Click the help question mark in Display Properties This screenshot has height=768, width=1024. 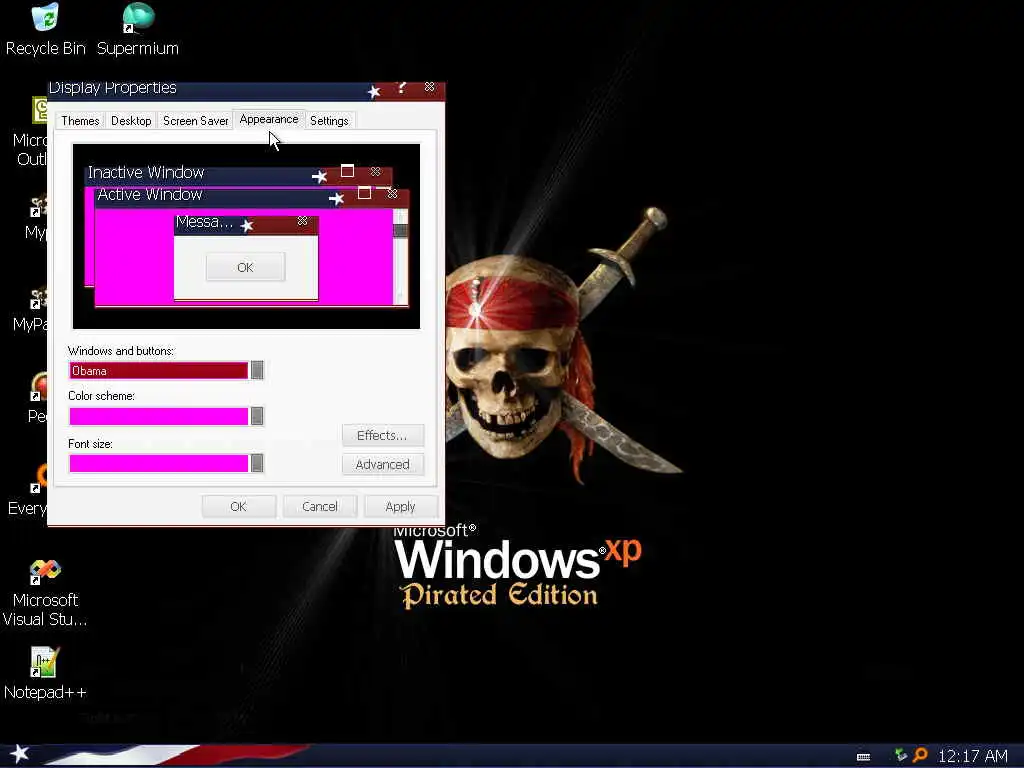pos(402,88)
